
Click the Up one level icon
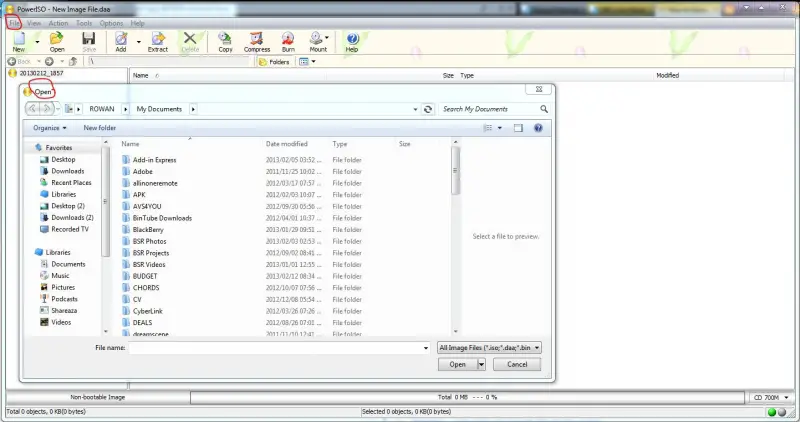73,61
